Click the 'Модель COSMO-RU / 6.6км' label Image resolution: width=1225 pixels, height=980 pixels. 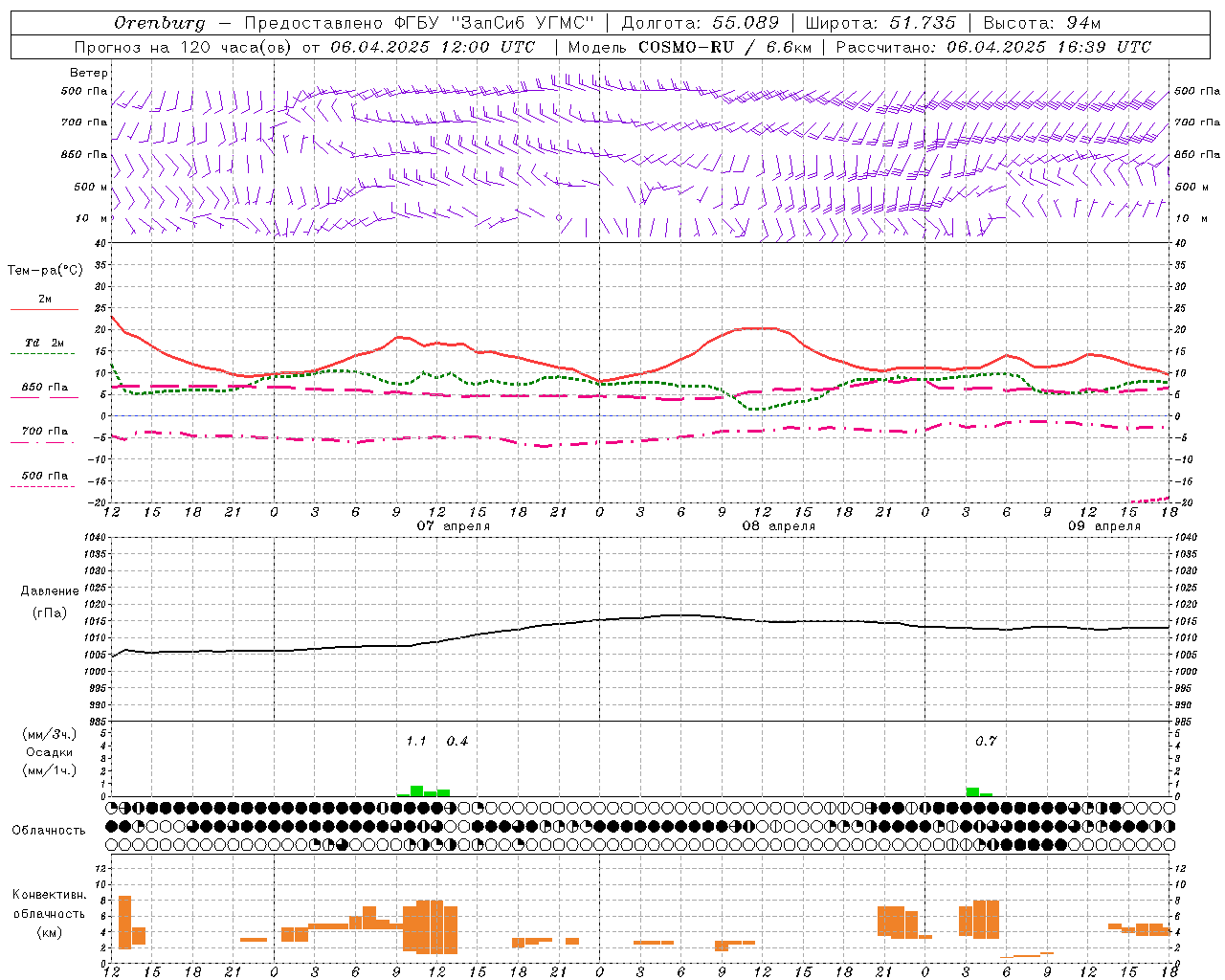tap(690, 47)
